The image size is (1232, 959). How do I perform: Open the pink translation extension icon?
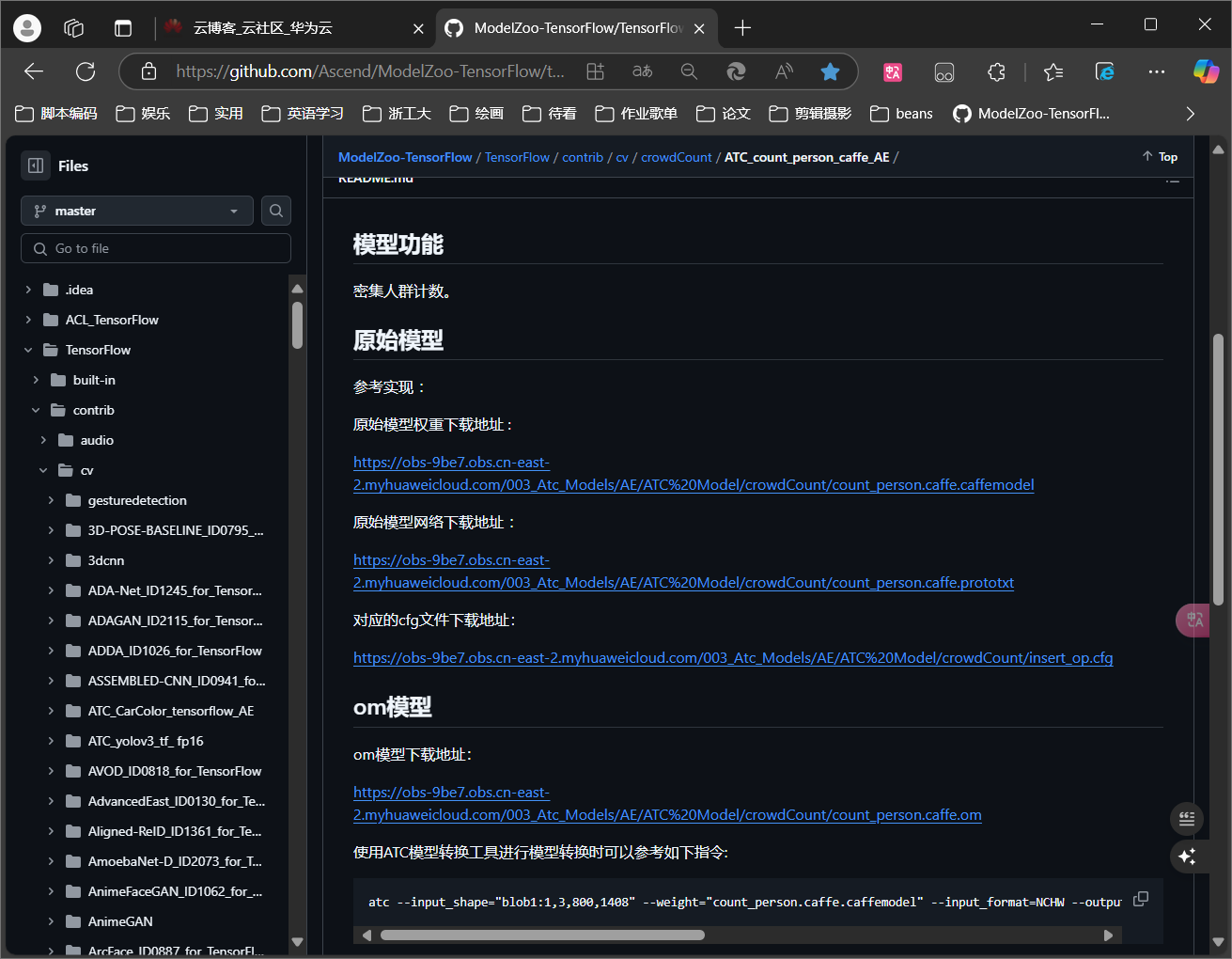coord(893,71)
